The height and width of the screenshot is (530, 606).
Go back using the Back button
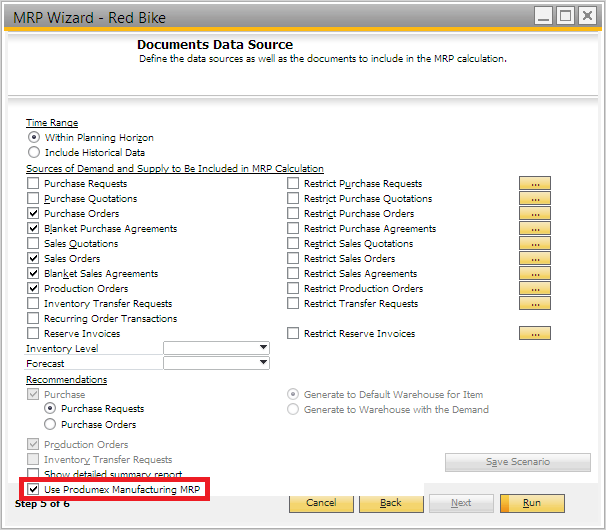coord(391,503)
